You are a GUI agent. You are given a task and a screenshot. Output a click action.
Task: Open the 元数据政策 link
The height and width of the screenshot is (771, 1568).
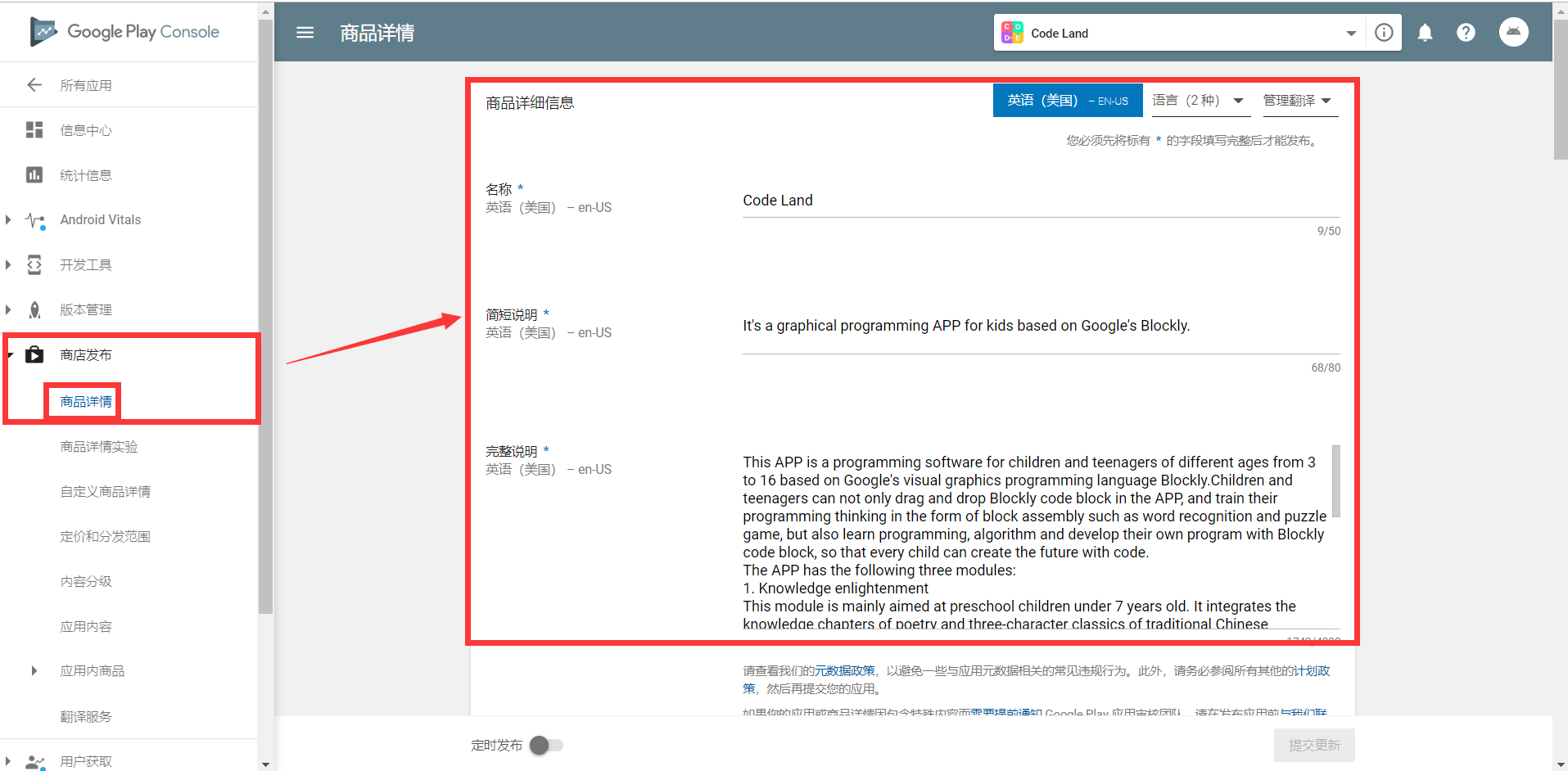point(845,671)
